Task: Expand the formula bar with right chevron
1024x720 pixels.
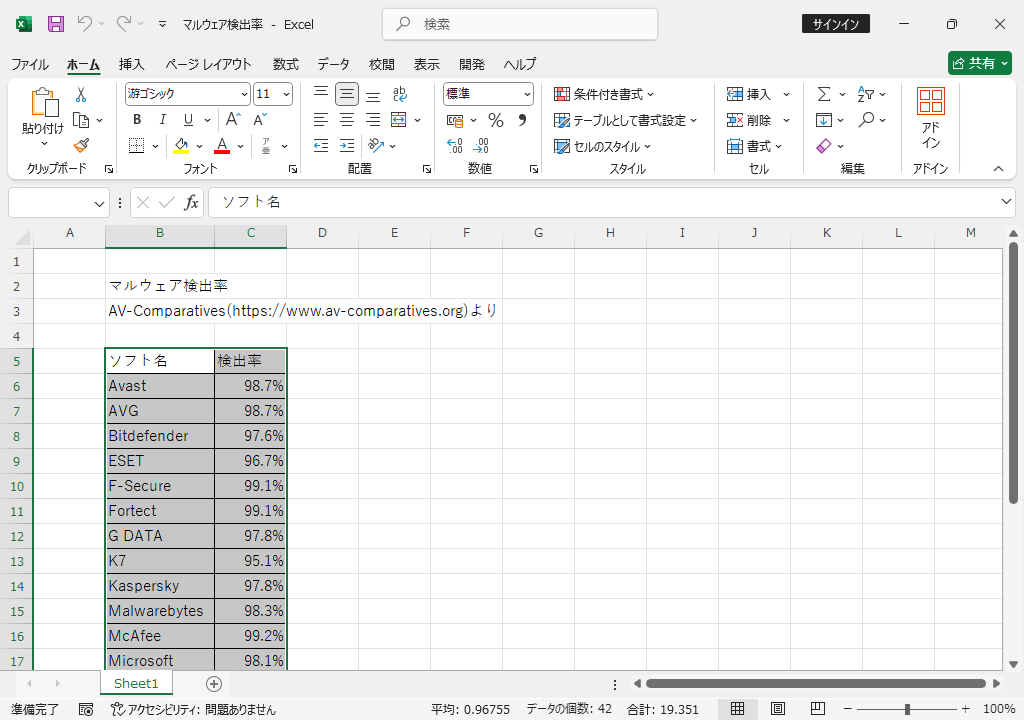Action: click(x=1006, y=202)
